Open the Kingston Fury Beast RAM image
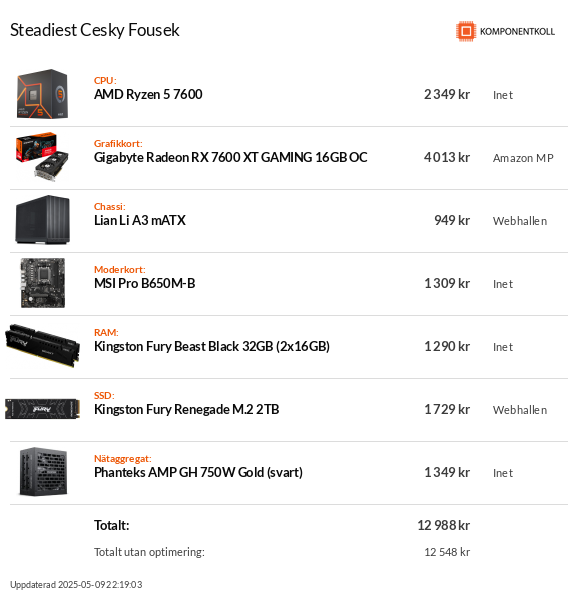This screenshot has height=598, width=577. point(42,346)
